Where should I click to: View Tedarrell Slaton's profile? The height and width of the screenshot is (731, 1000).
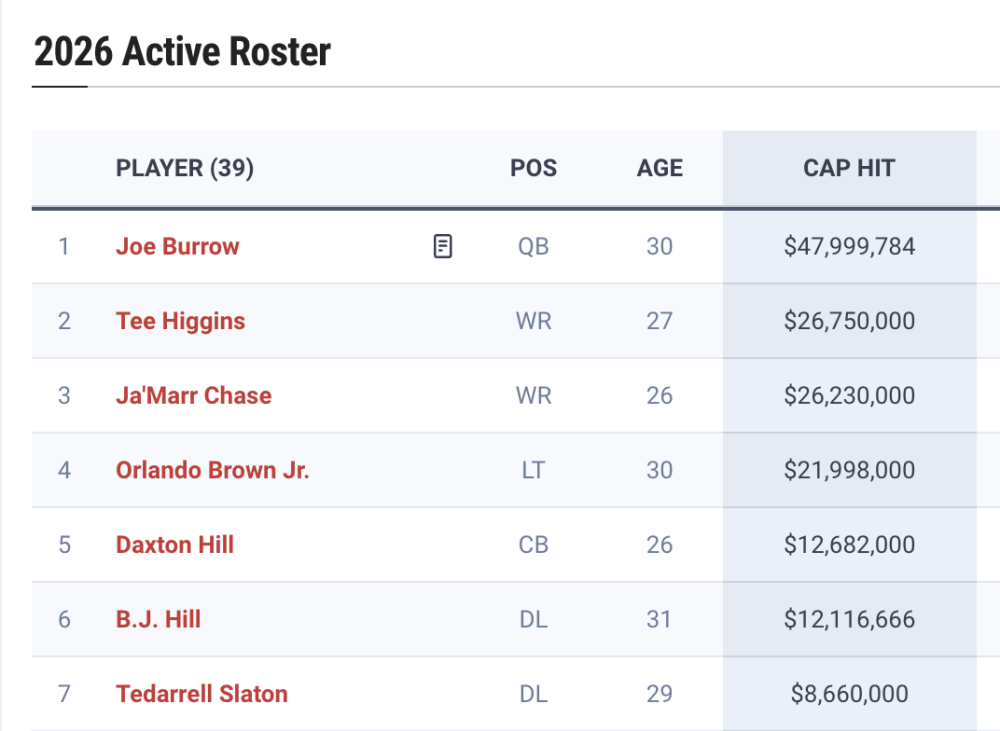[202, 694]
